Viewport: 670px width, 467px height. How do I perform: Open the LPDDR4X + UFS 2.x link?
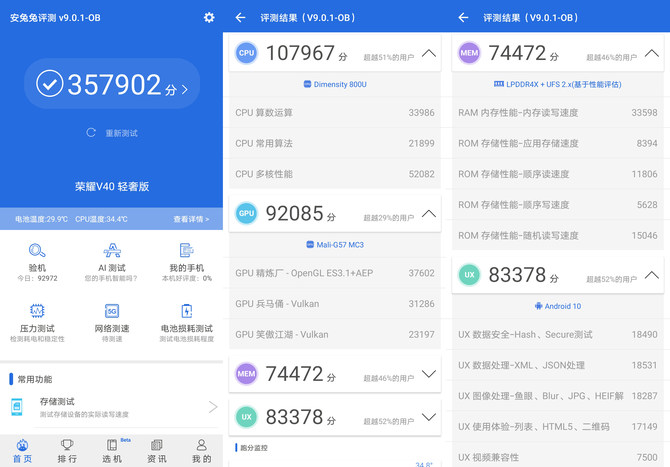click(x=558, y=84)
